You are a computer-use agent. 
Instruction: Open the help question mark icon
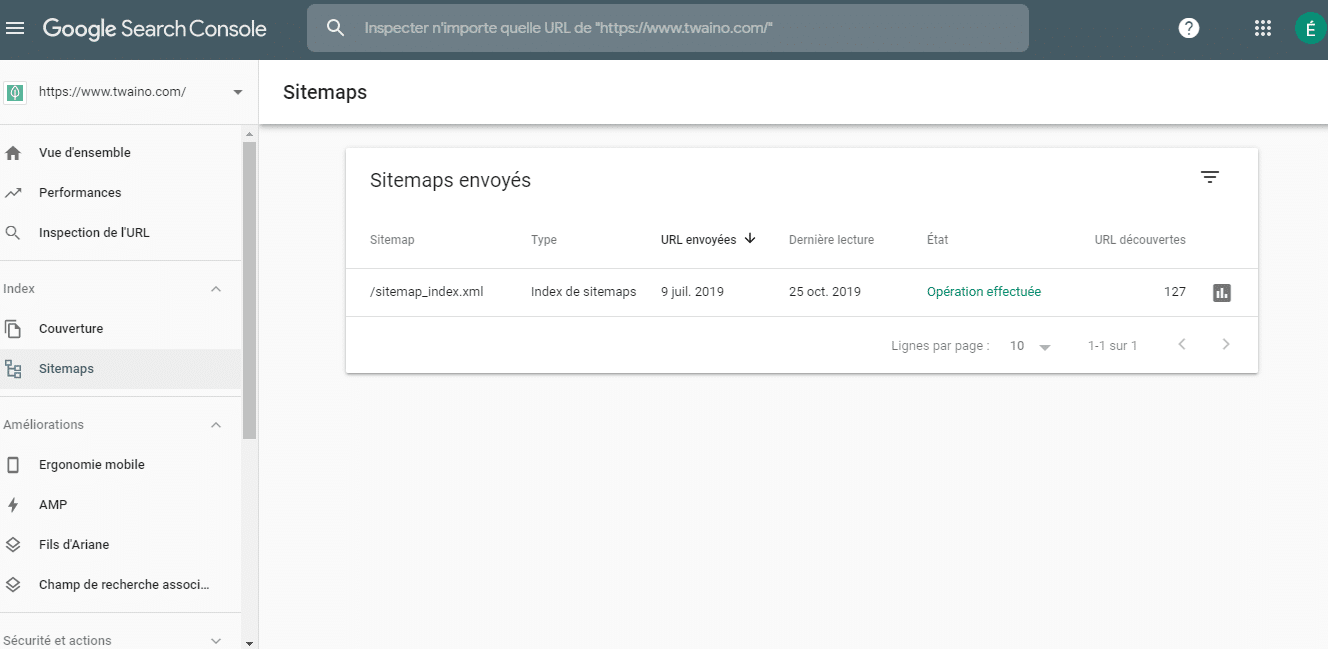[x=1189, y=28]
